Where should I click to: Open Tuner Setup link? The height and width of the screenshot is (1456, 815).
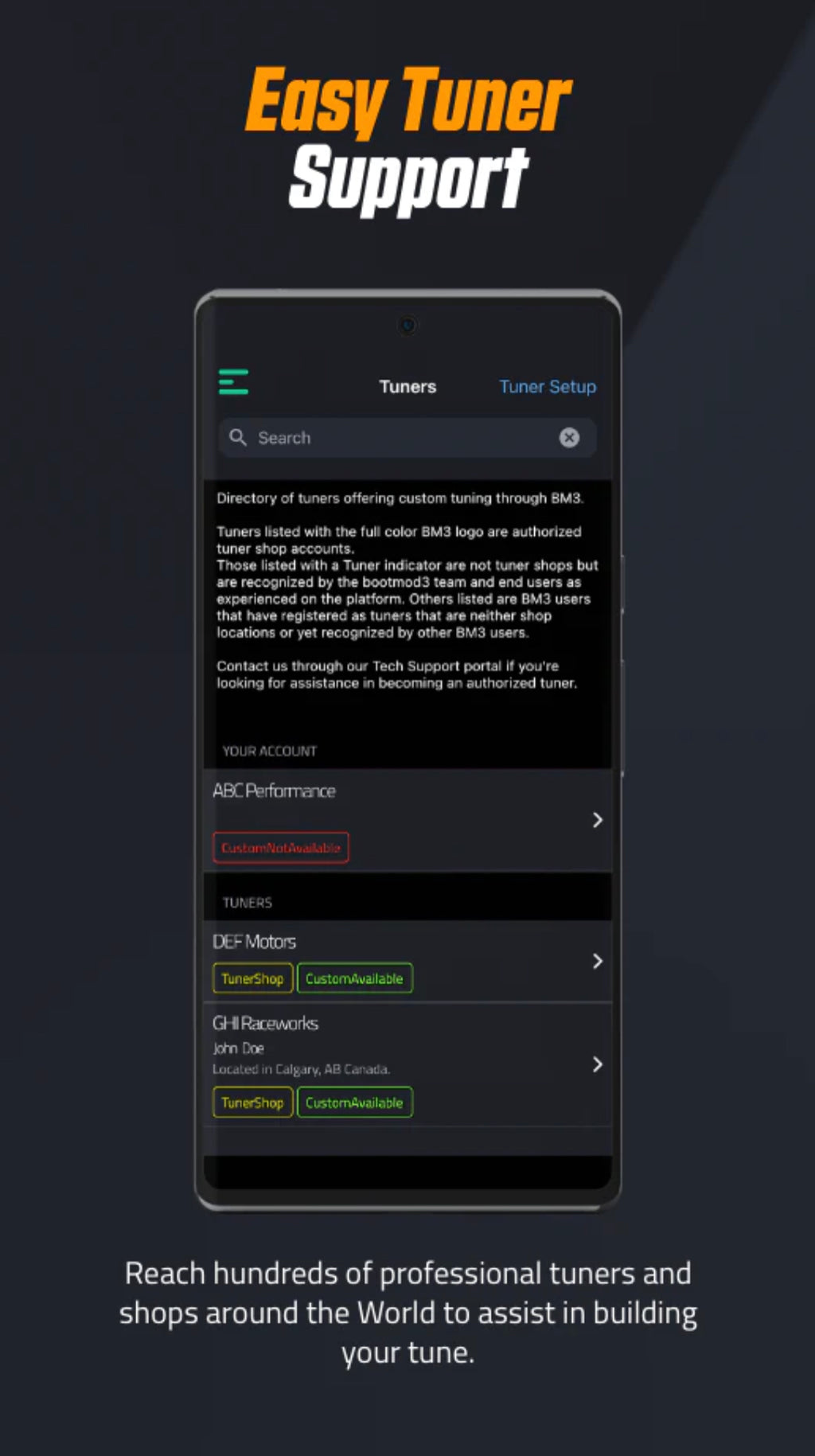pyautogui.click(x=547, y=387)
